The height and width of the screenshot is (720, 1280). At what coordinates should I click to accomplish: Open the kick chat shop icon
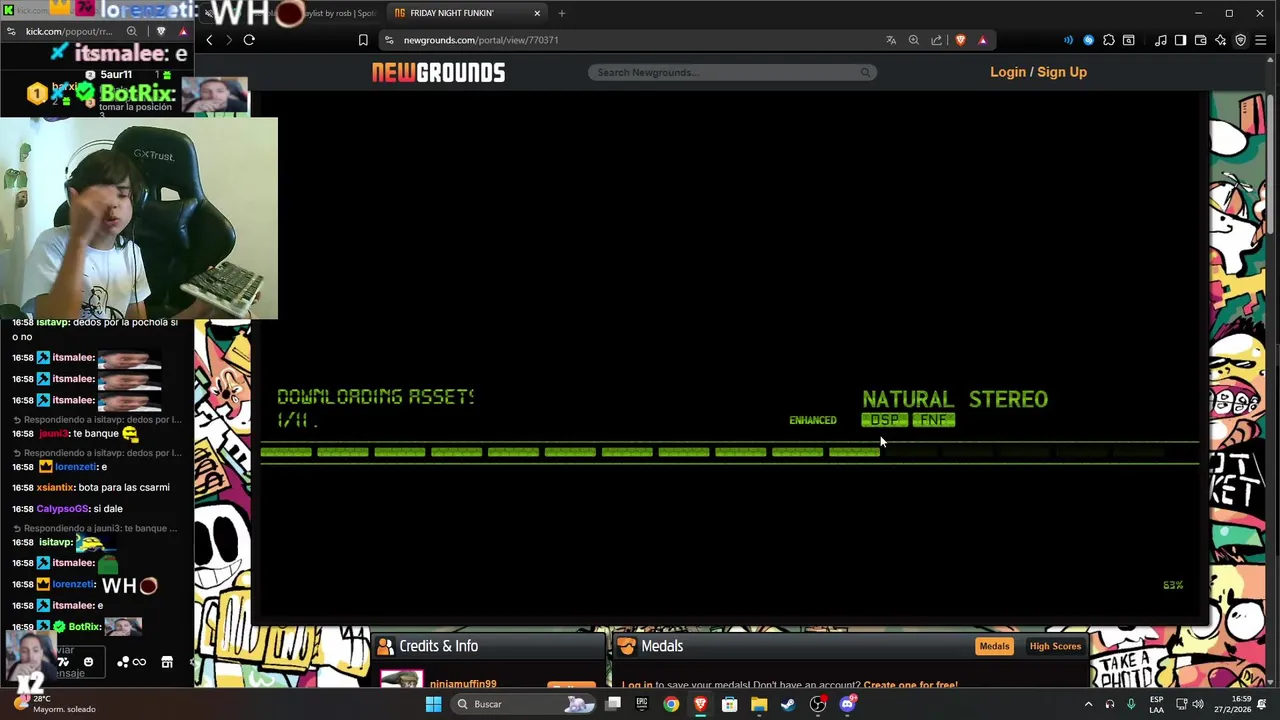(x=167, y=662)
